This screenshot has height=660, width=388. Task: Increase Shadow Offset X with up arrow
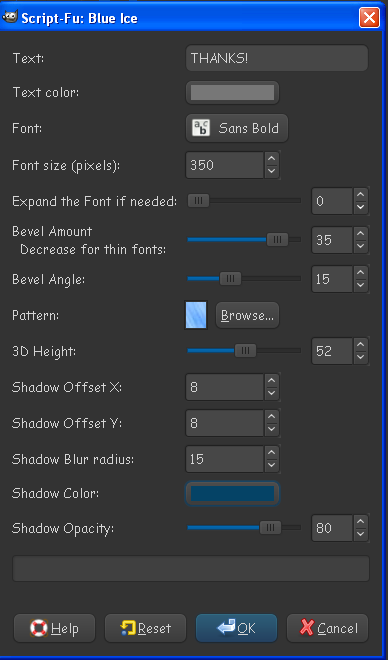272,381
